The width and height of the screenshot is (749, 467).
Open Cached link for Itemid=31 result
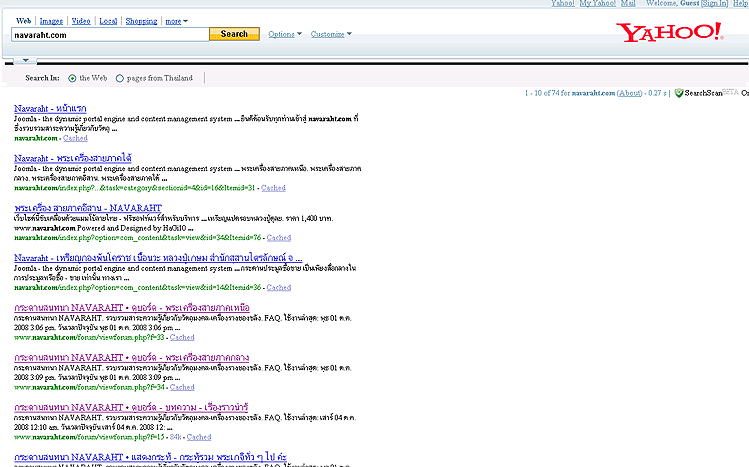pos(273,188)
